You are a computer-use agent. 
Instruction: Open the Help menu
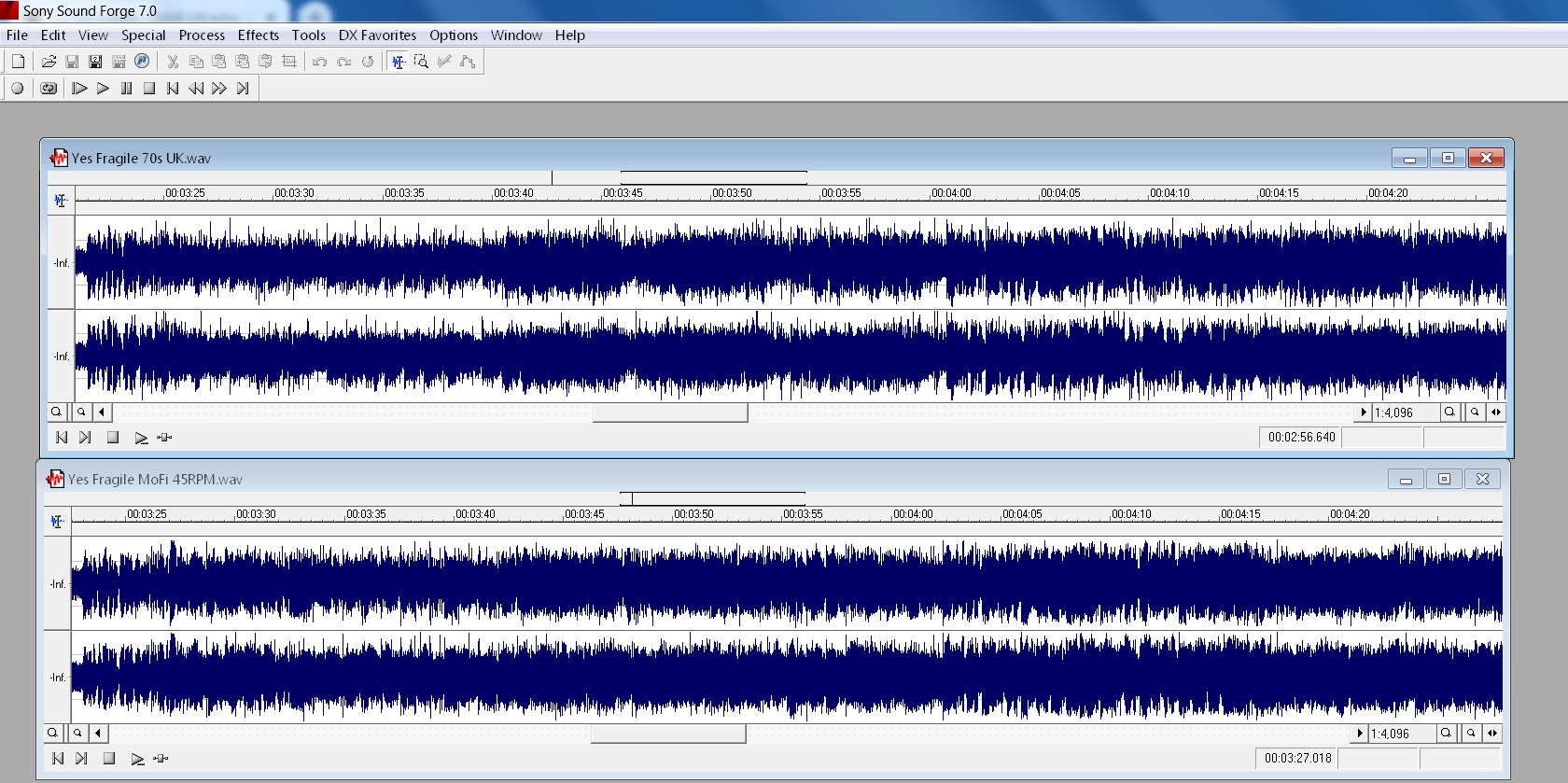pos(570,35)
